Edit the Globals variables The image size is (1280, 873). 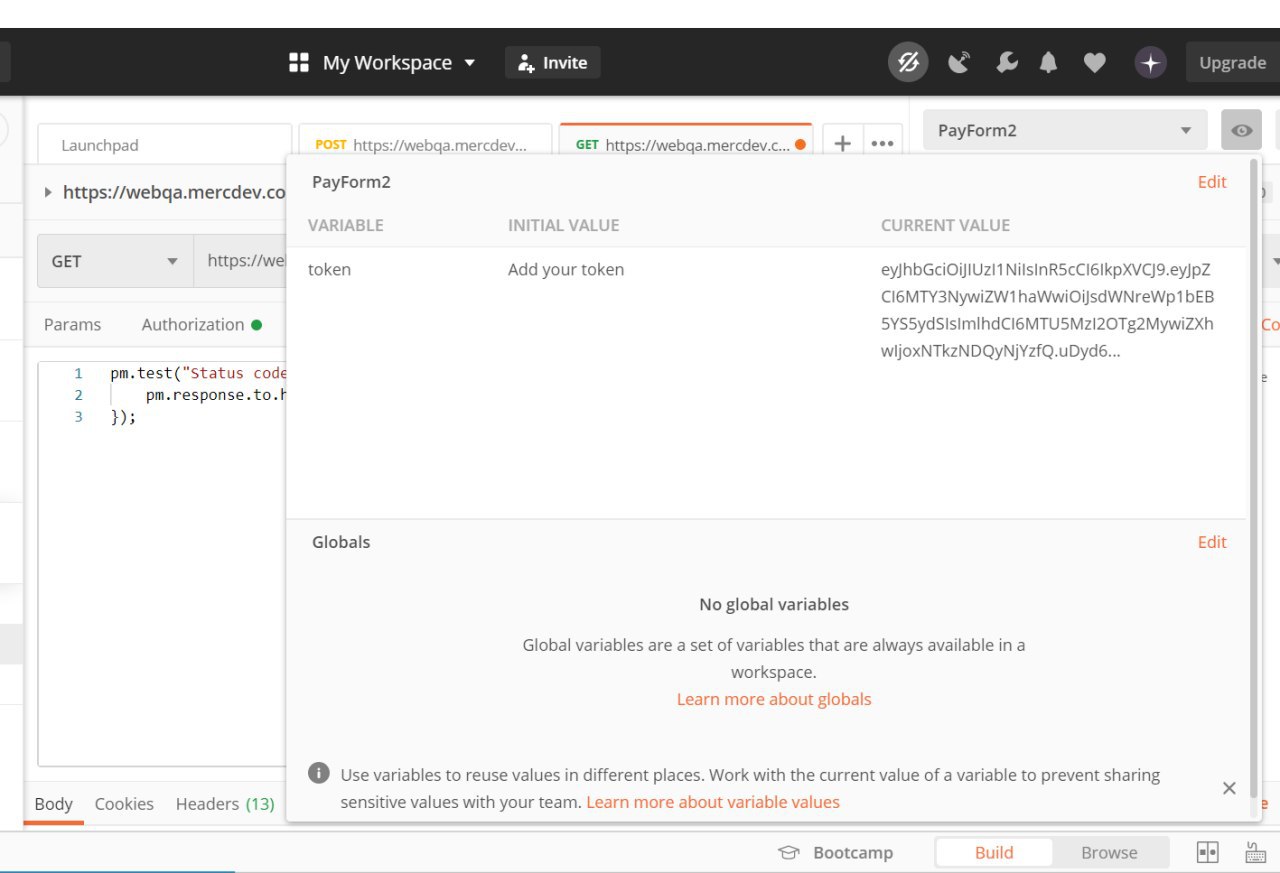(x=1212, y=542)
